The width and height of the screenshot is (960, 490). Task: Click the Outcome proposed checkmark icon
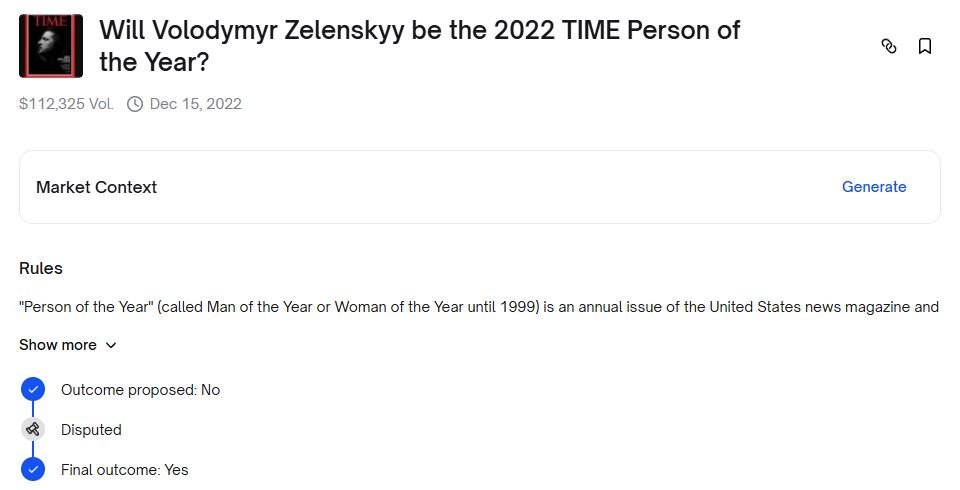[x=33, y=390]
